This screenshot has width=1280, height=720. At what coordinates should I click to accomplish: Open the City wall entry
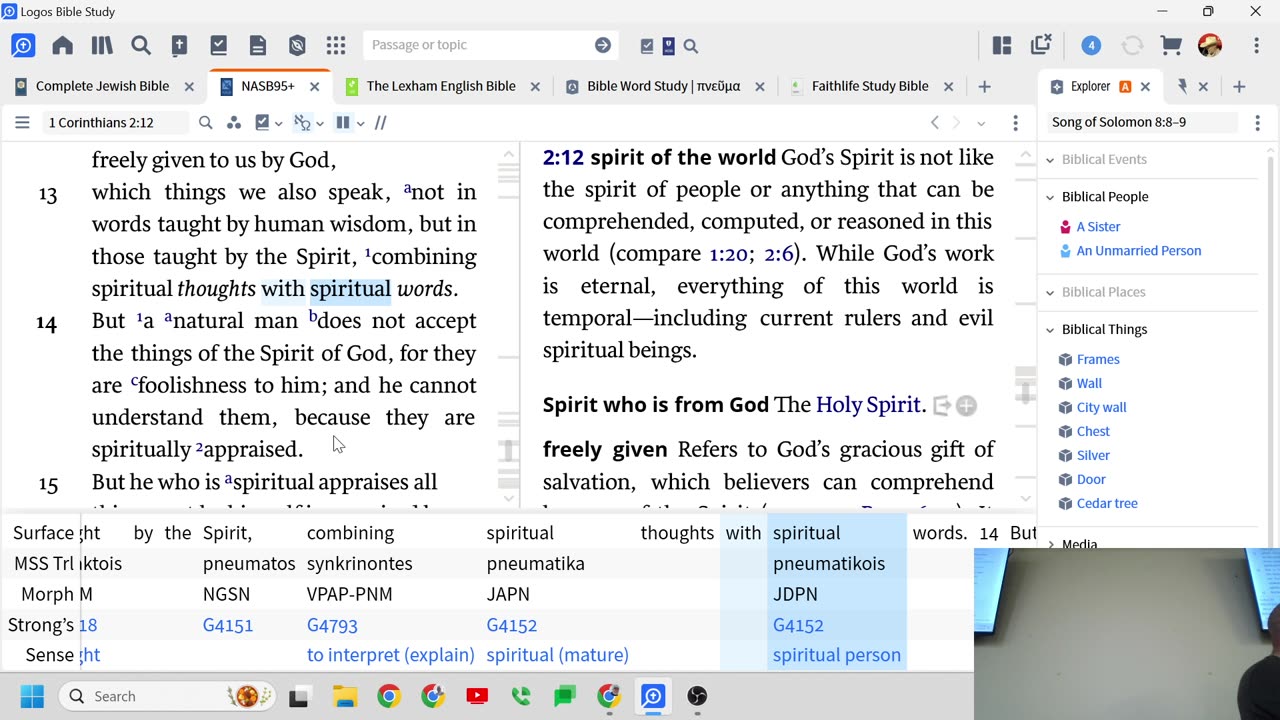click(x=1101, y=407)
